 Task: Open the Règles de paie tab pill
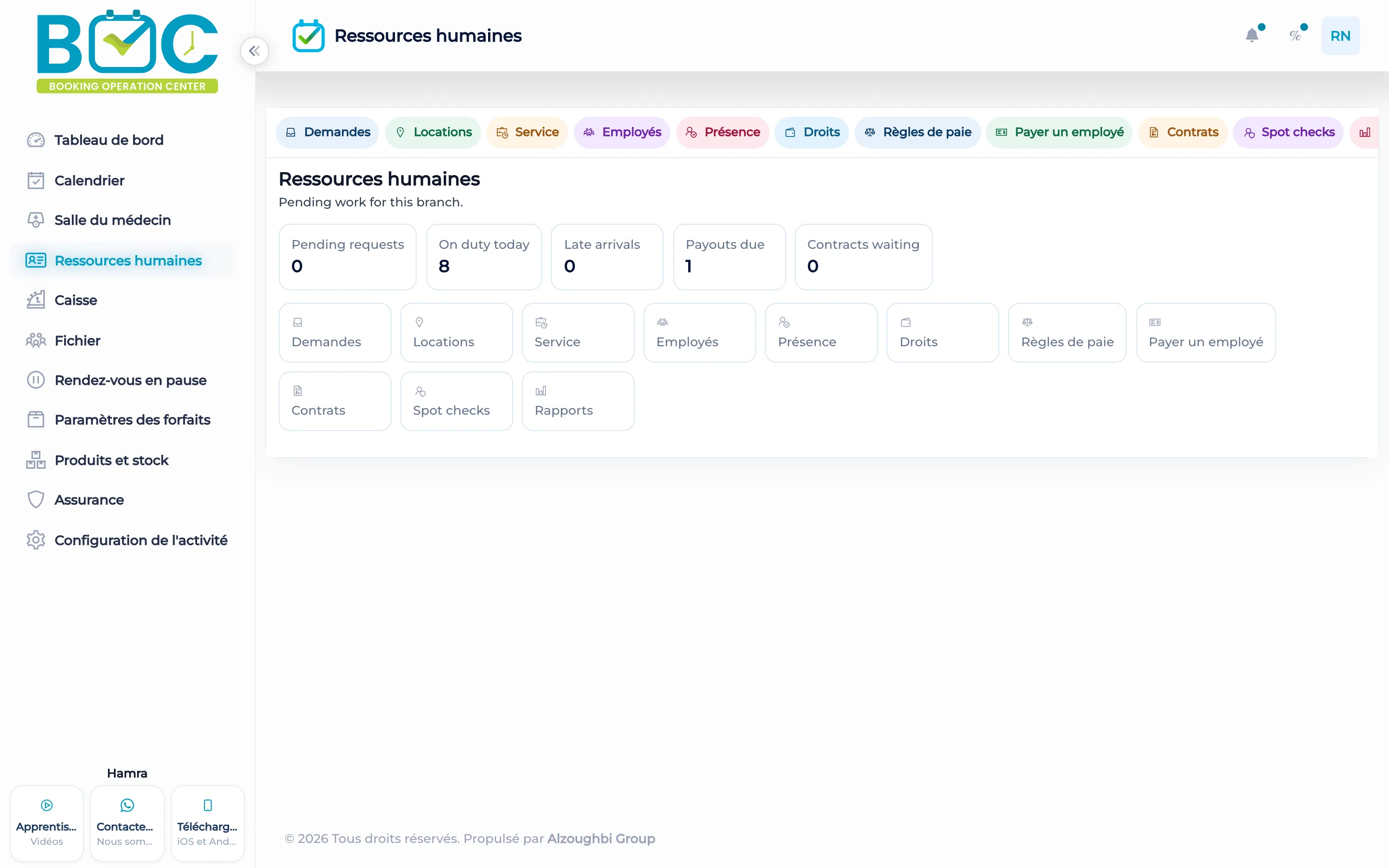(917, 133)
